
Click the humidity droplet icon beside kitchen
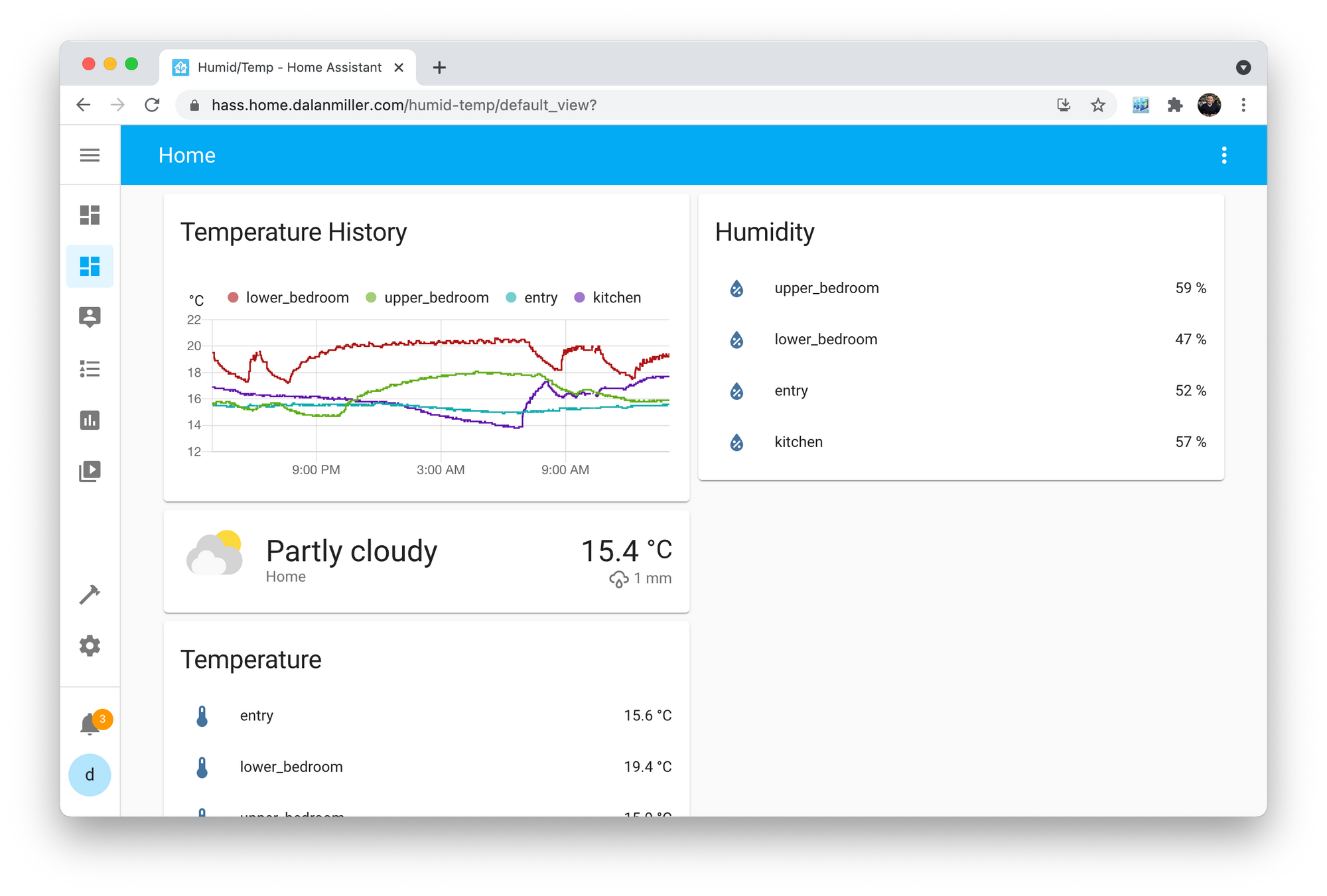pyautogui.click(x=736, y=442)
